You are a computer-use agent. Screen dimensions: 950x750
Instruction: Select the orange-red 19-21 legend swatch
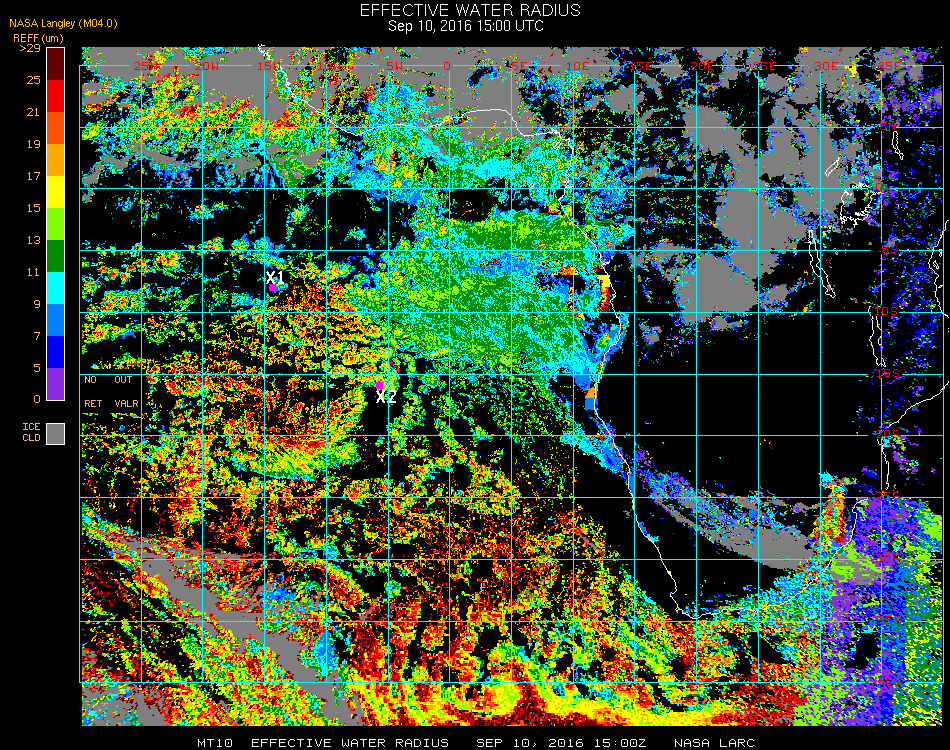[x=56, y=128]
